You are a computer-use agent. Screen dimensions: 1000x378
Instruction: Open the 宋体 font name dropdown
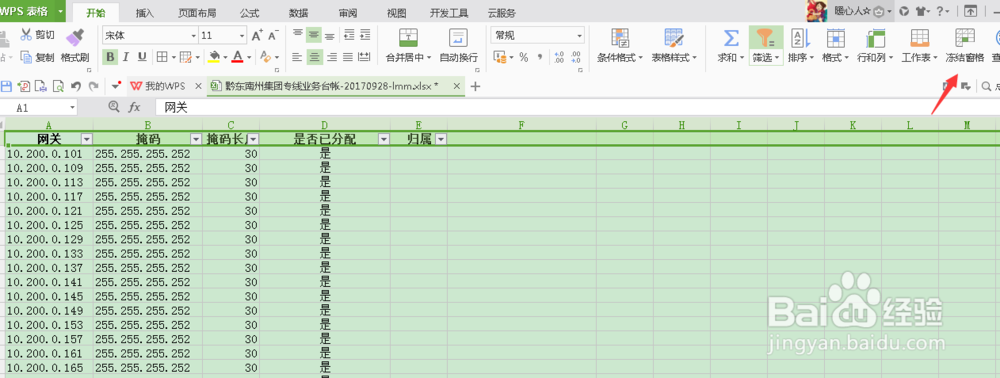click(194, 36)
